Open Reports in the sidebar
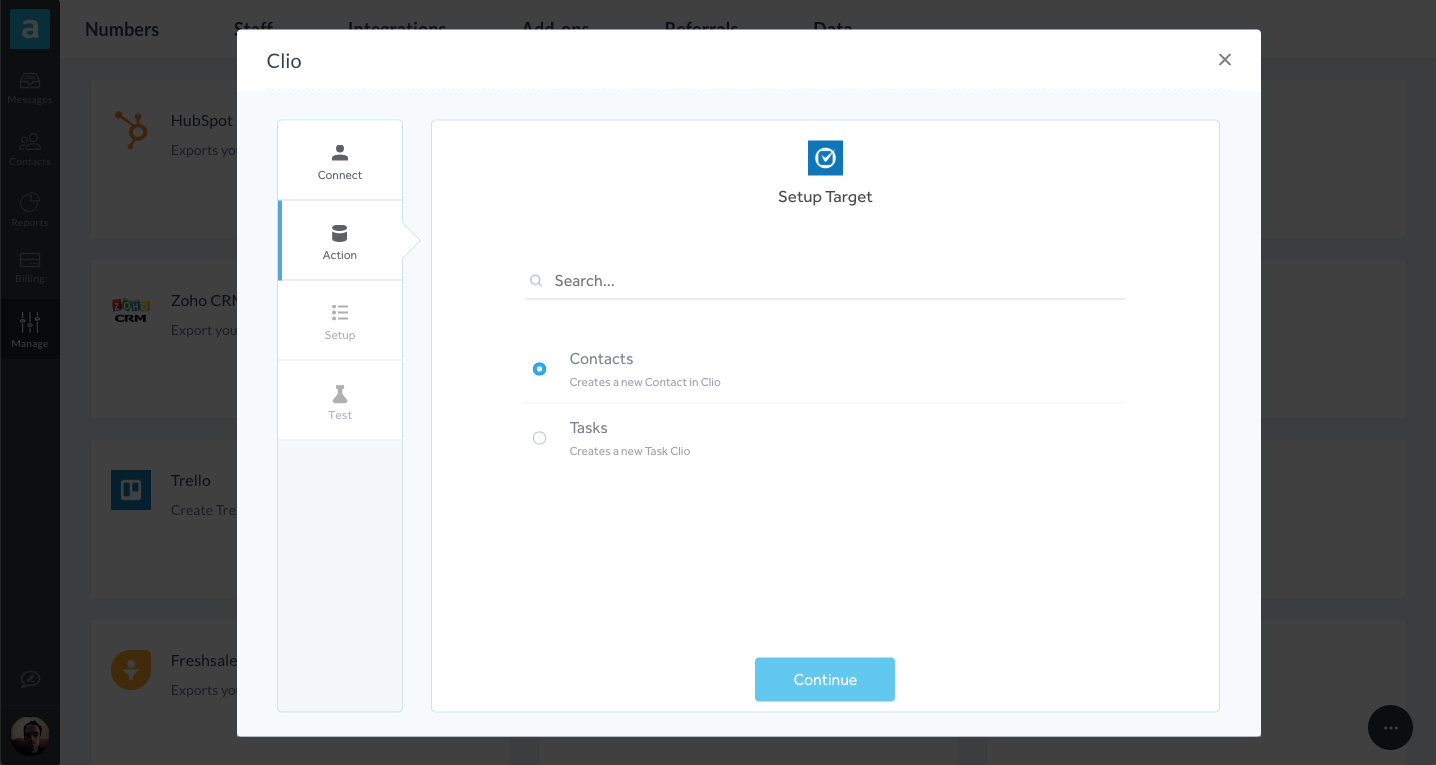This screenshot has width=1436, height=765. point(30,210)
